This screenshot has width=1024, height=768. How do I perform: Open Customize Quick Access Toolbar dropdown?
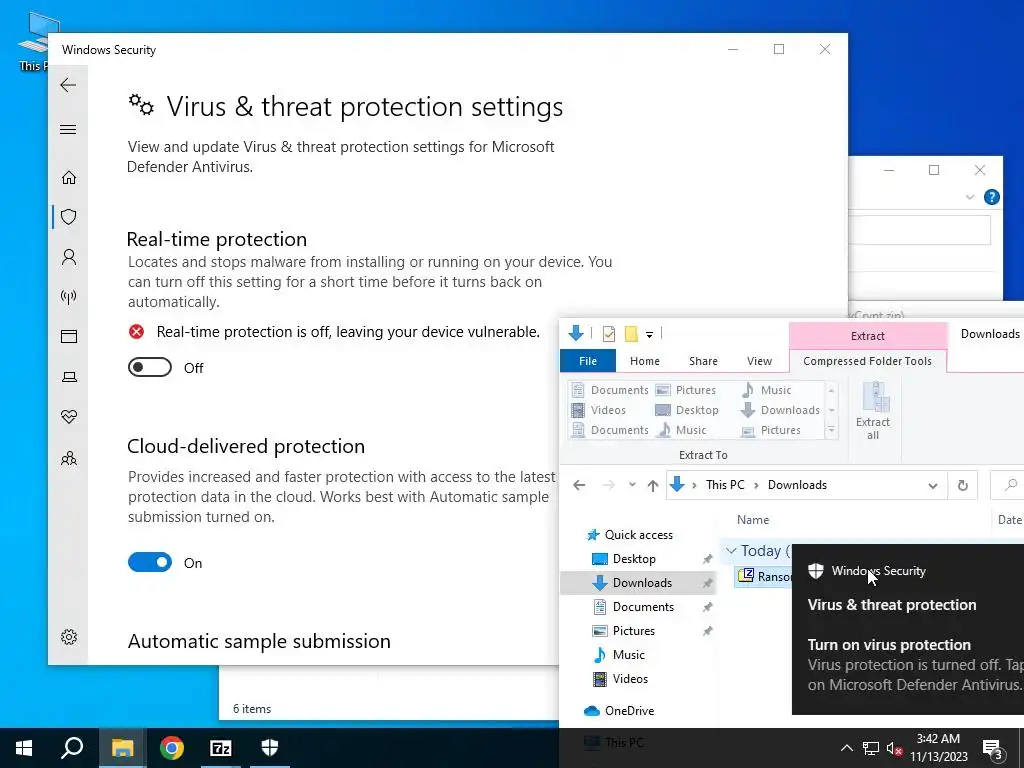(x=649, y=334)
